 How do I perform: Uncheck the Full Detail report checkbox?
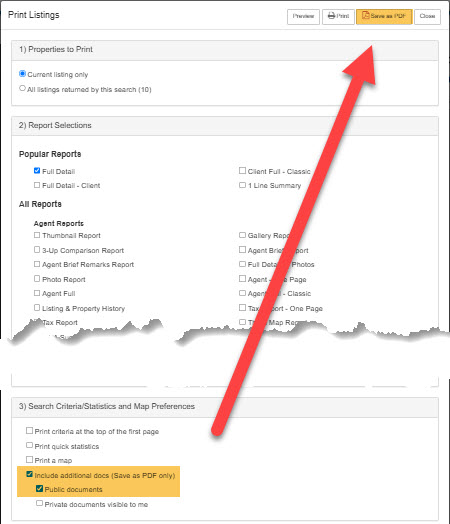(37, 171)
